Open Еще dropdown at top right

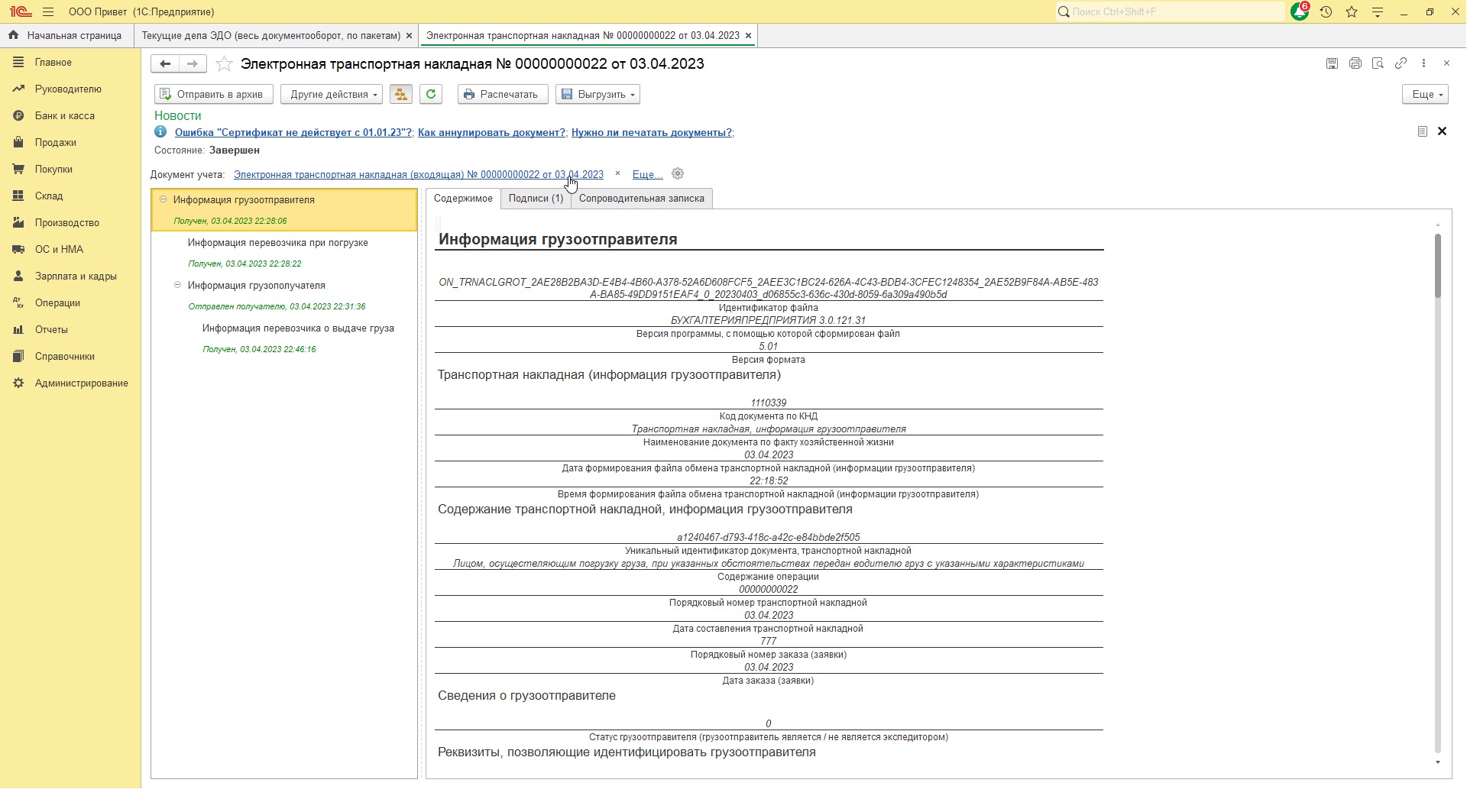coord(1425,94)
